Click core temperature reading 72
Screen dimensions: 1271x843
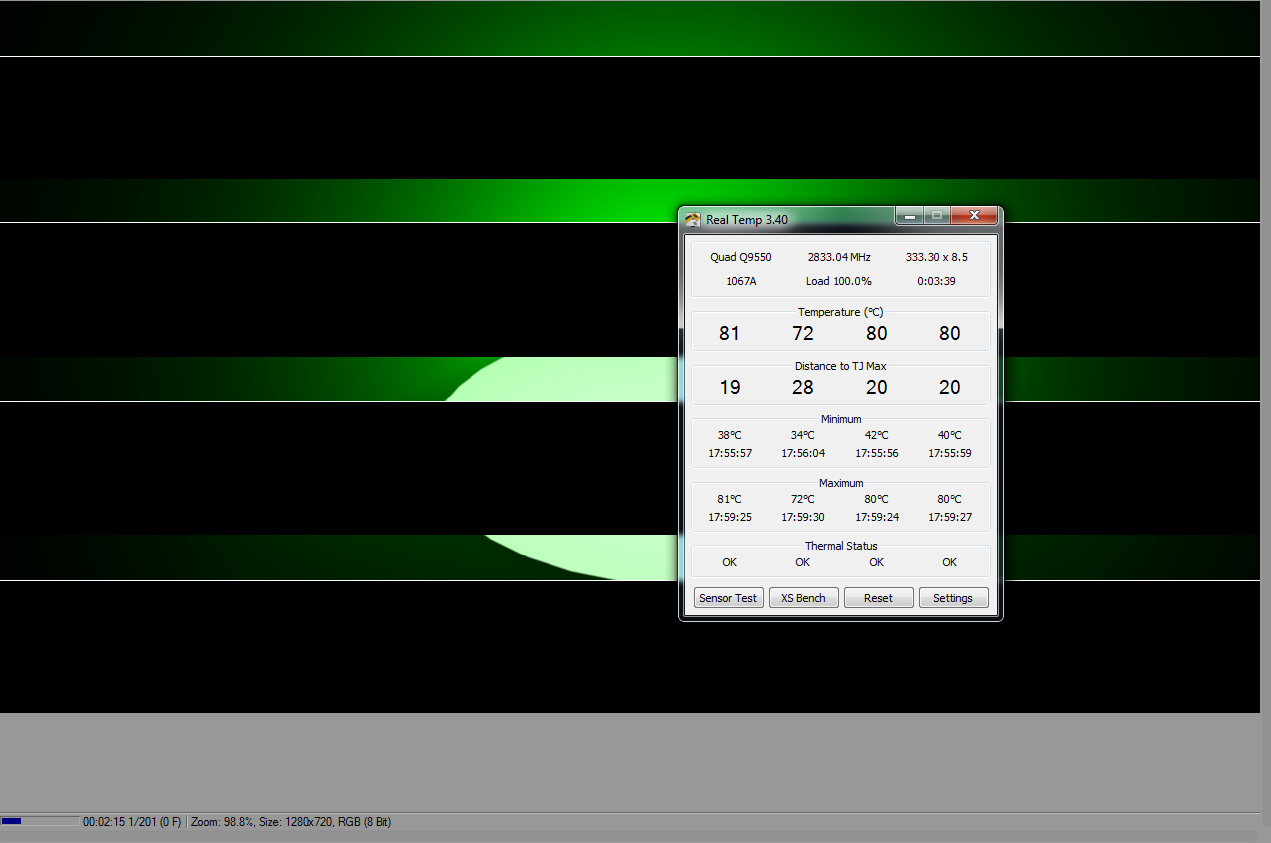[x=803, y=333]
